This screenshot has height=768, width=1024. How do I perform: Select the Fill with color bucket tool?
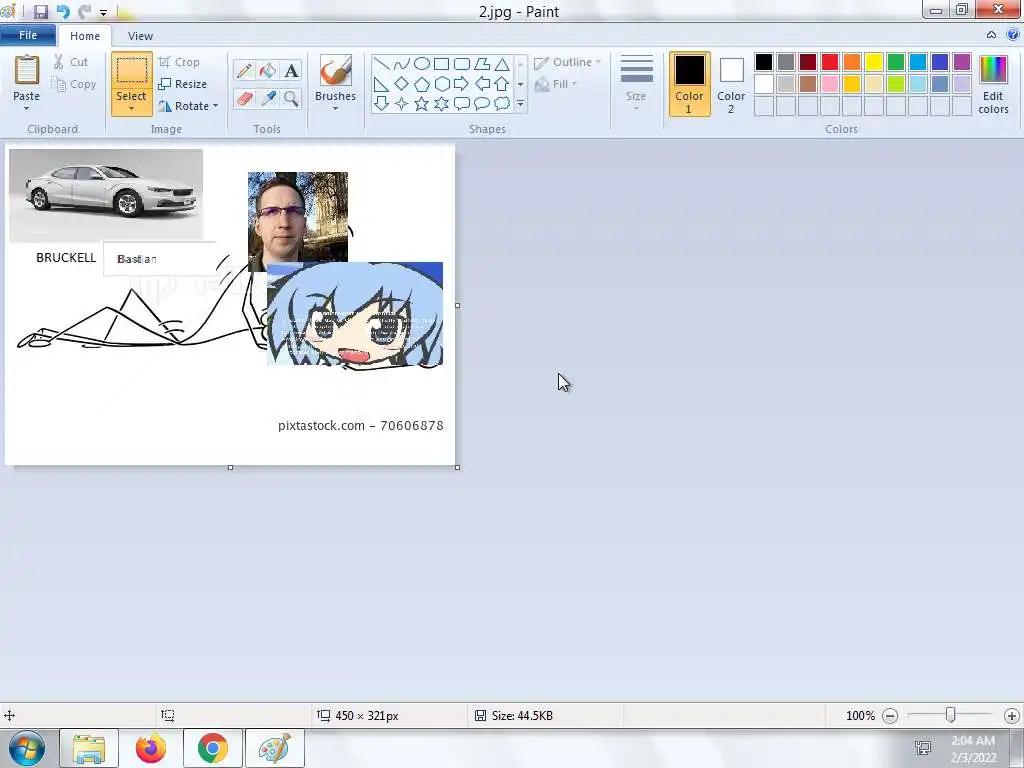(x=268, y=71)
